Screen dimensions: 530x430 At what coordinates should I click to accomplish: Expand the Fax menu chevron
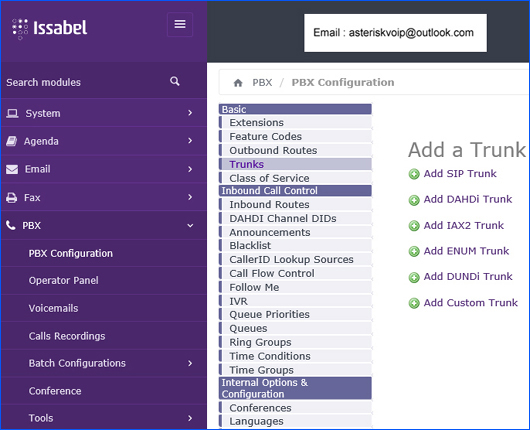(x=190, y=197)
